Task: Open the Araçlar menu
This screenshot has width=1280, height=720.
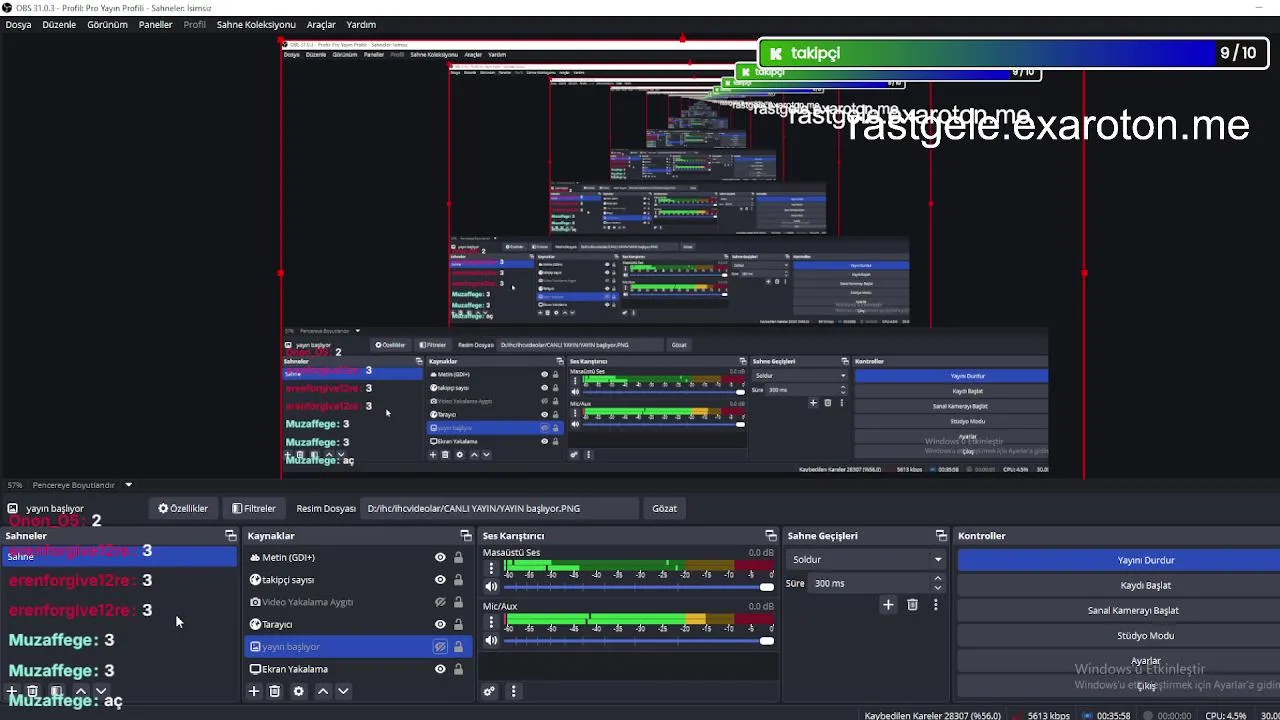Action: tap(321, 24)
